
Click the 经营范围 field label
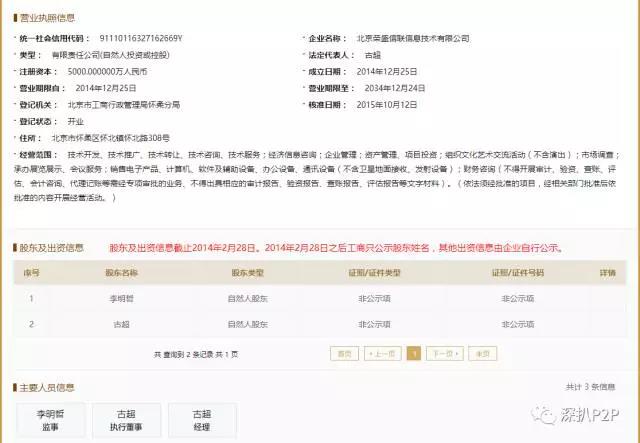(x=38, y=155)
